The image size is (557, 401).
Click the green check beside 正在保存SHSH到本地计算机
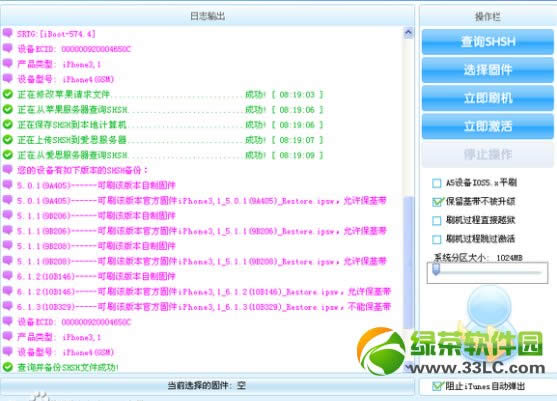click(x=7, y=125)
